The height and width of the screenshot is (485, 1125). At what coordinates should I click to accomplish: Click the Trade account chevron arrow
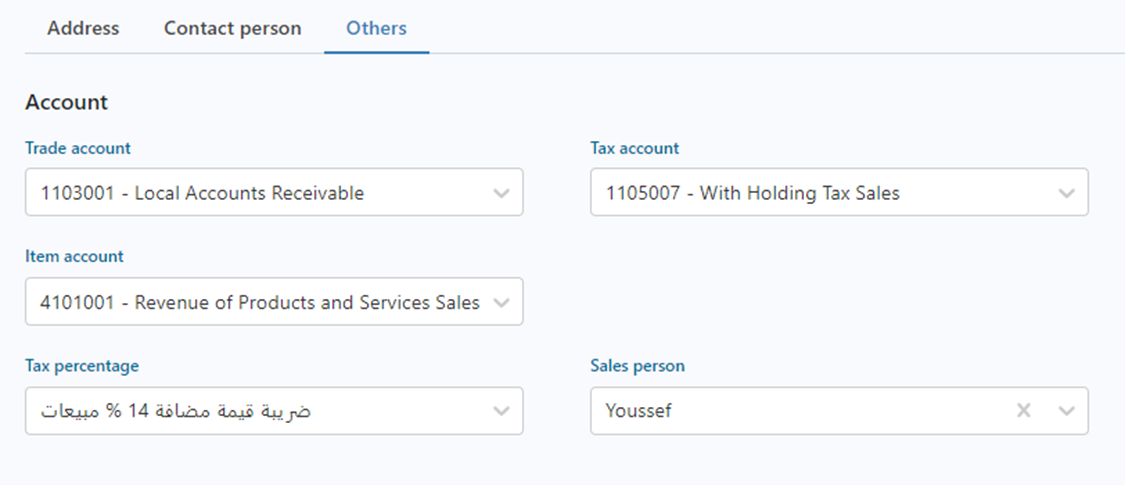pyautogui.click(x=502, y=193)
